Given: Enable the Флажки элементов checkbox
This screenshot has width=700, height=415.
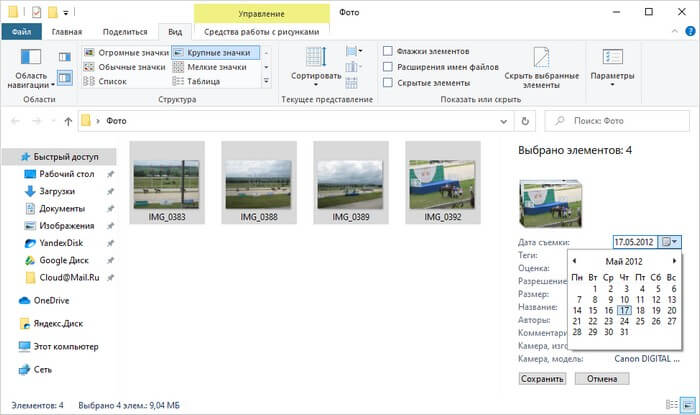Looking at the screenshot, I should click(x=388, y=51).
